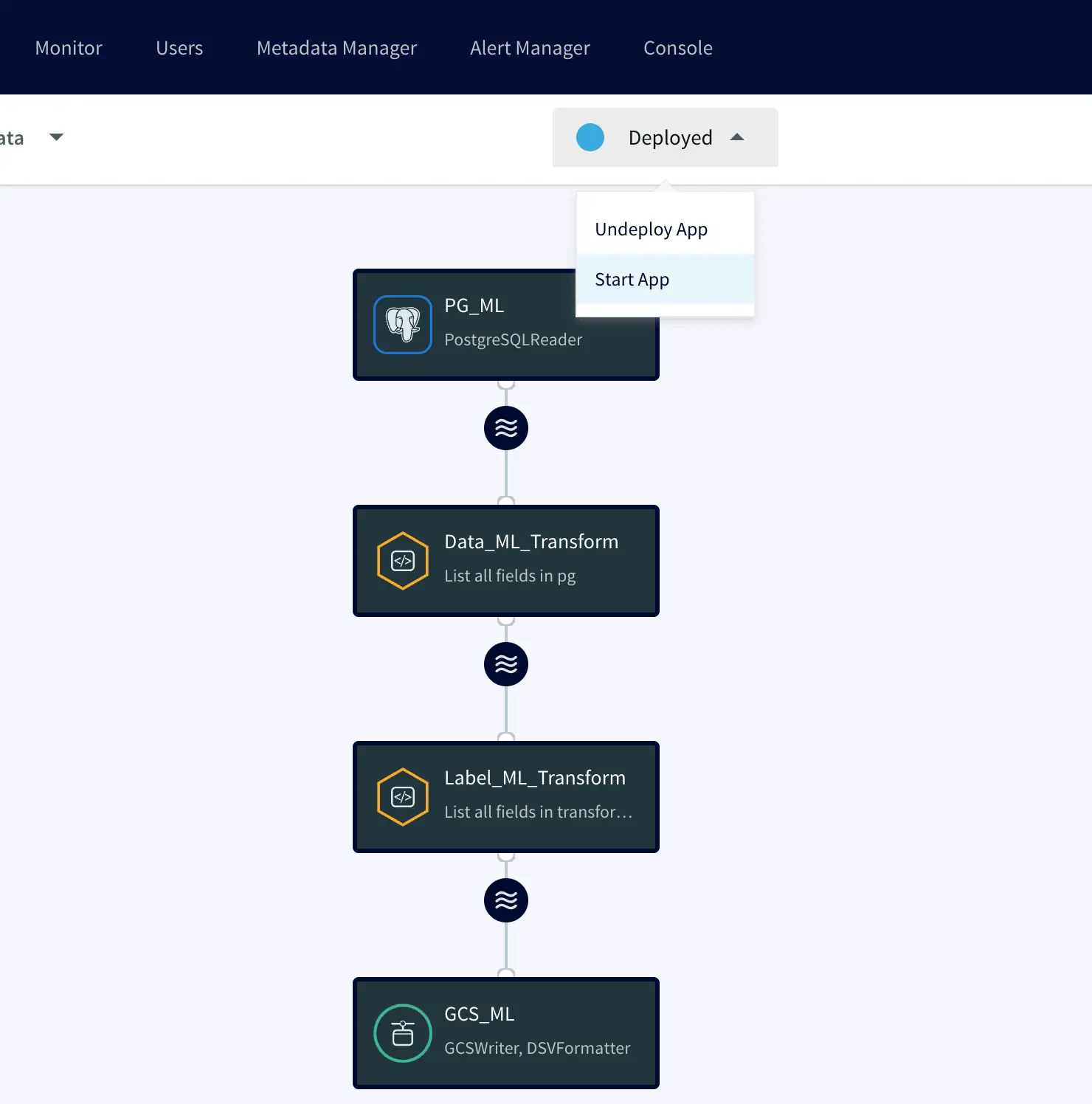Go to the Users page

(179, 48)
